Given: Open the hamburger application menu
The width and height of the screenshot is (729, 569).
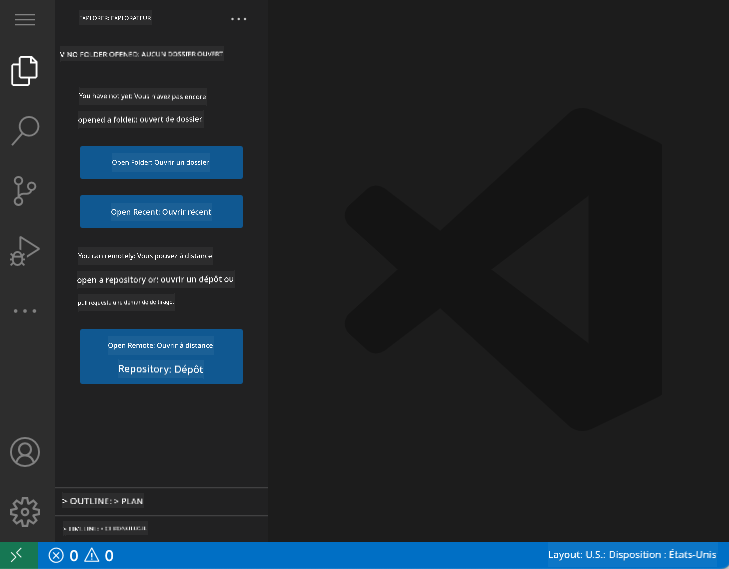Looking at the screenshot, I should [25, 20].
